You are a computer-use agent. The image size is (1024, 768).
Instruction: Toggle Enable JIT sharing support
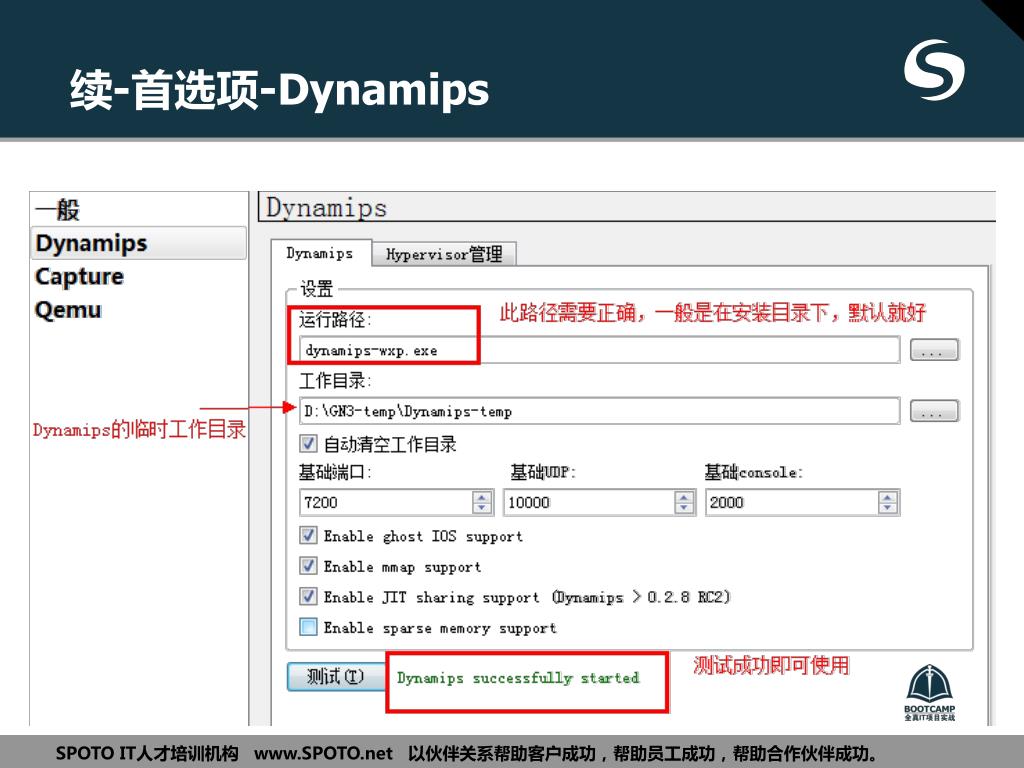tap(308, 596)
